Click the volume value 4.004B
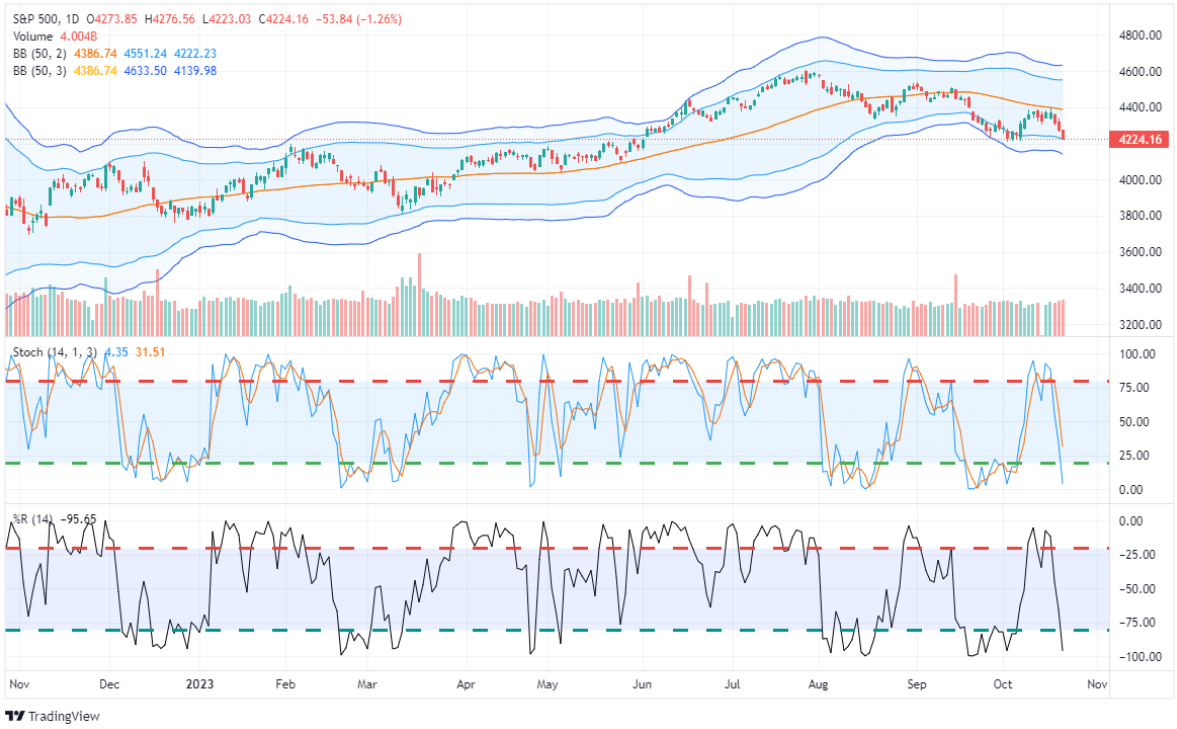The height and width of the screenshot is (729, 1177). tap(79, 36)
